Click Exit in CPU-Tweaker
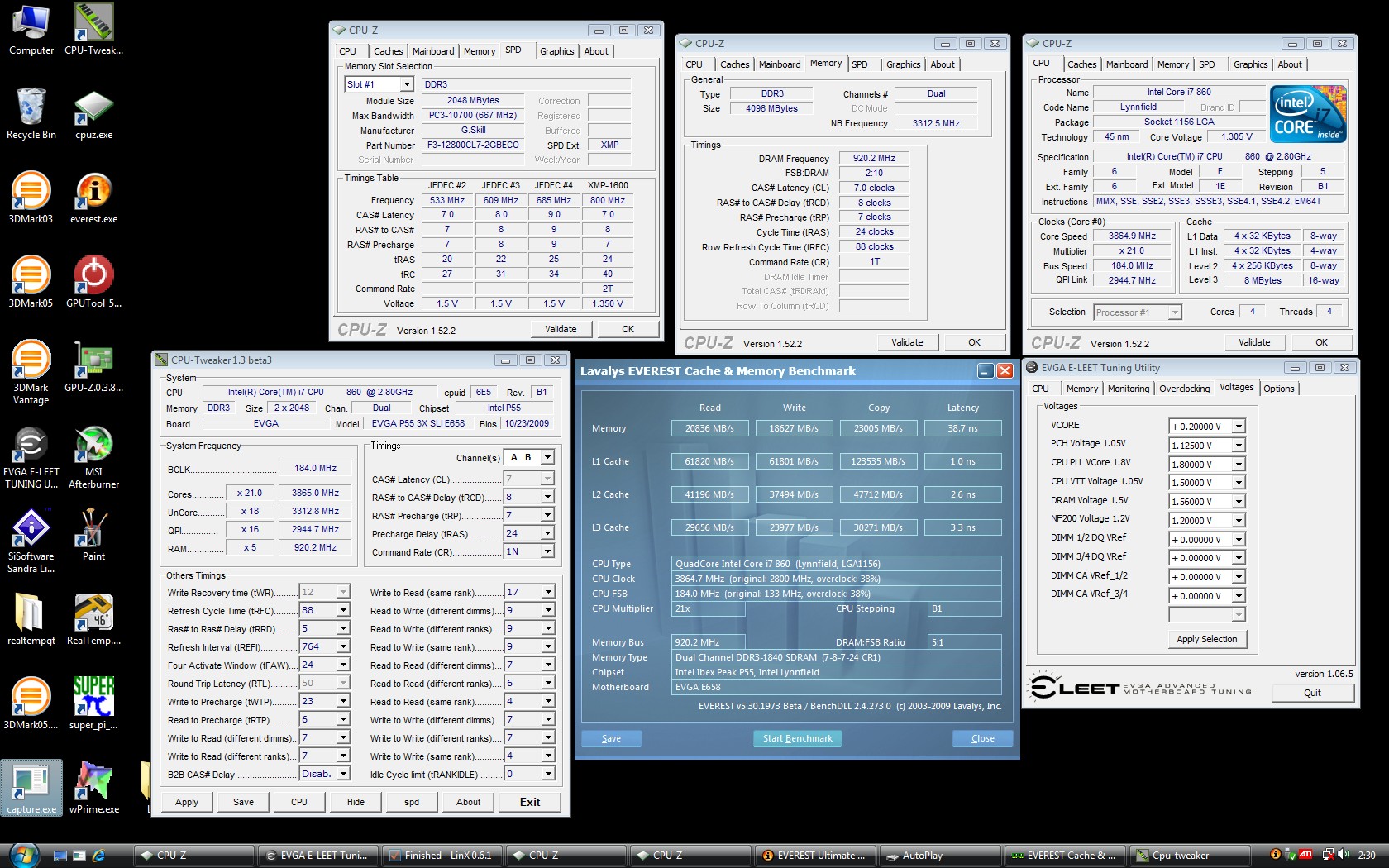1389x868 pixels. coord(530,802)
